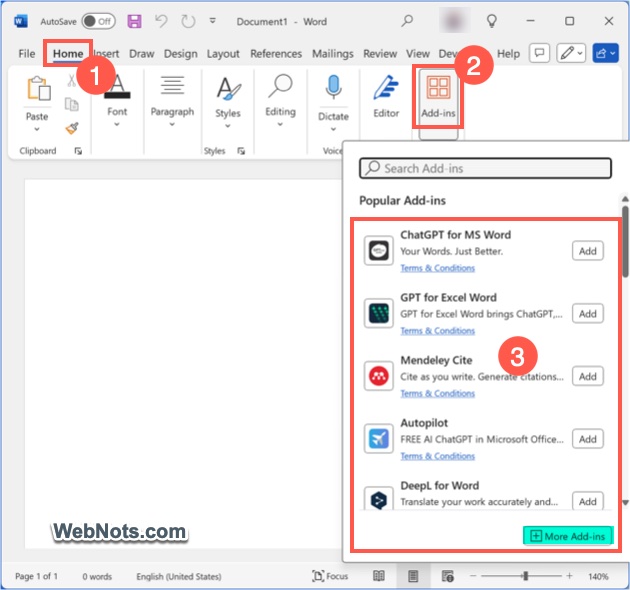Image resolution: width=630 pixels, height=590 pixels.
Task: Open the Clipboard dialog launcher
Action: pos(78,151)
